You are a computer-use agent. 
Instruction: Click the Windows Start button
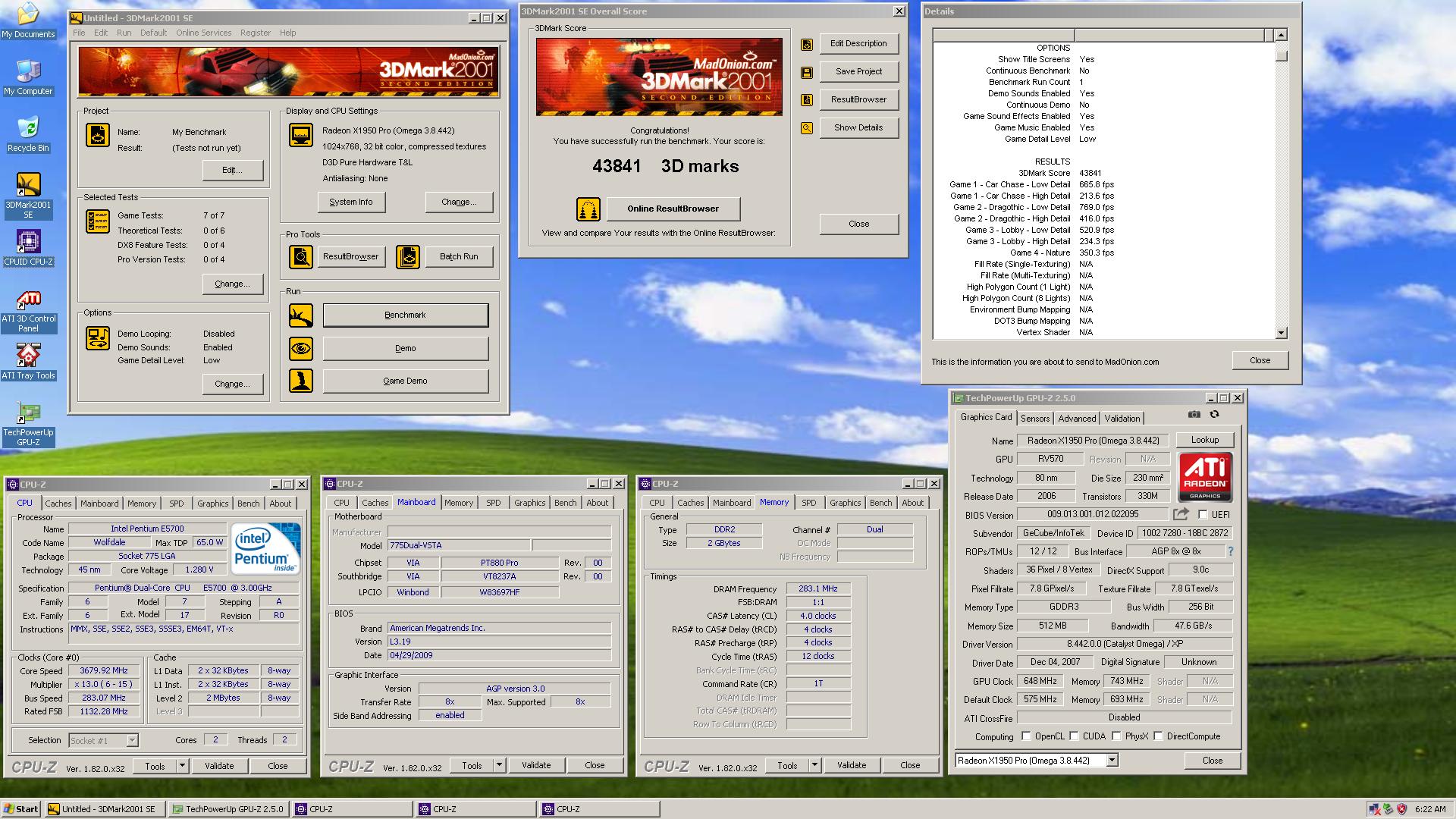pyautogui.click(x=20, y=809)
